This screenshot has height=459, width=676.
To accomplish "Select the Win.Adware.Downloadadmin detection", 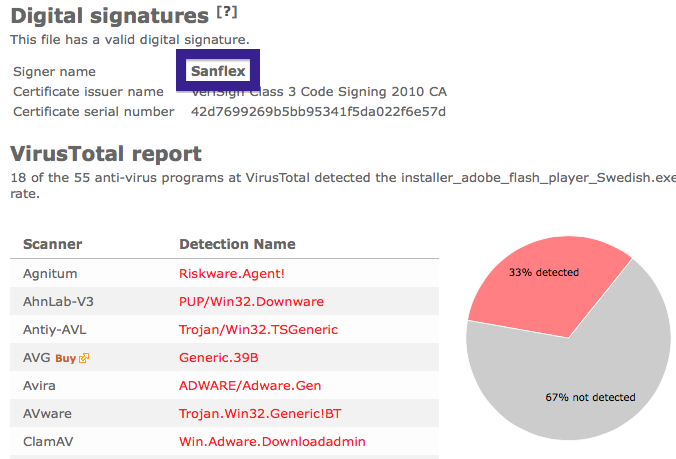I will (x=272, y=442).
